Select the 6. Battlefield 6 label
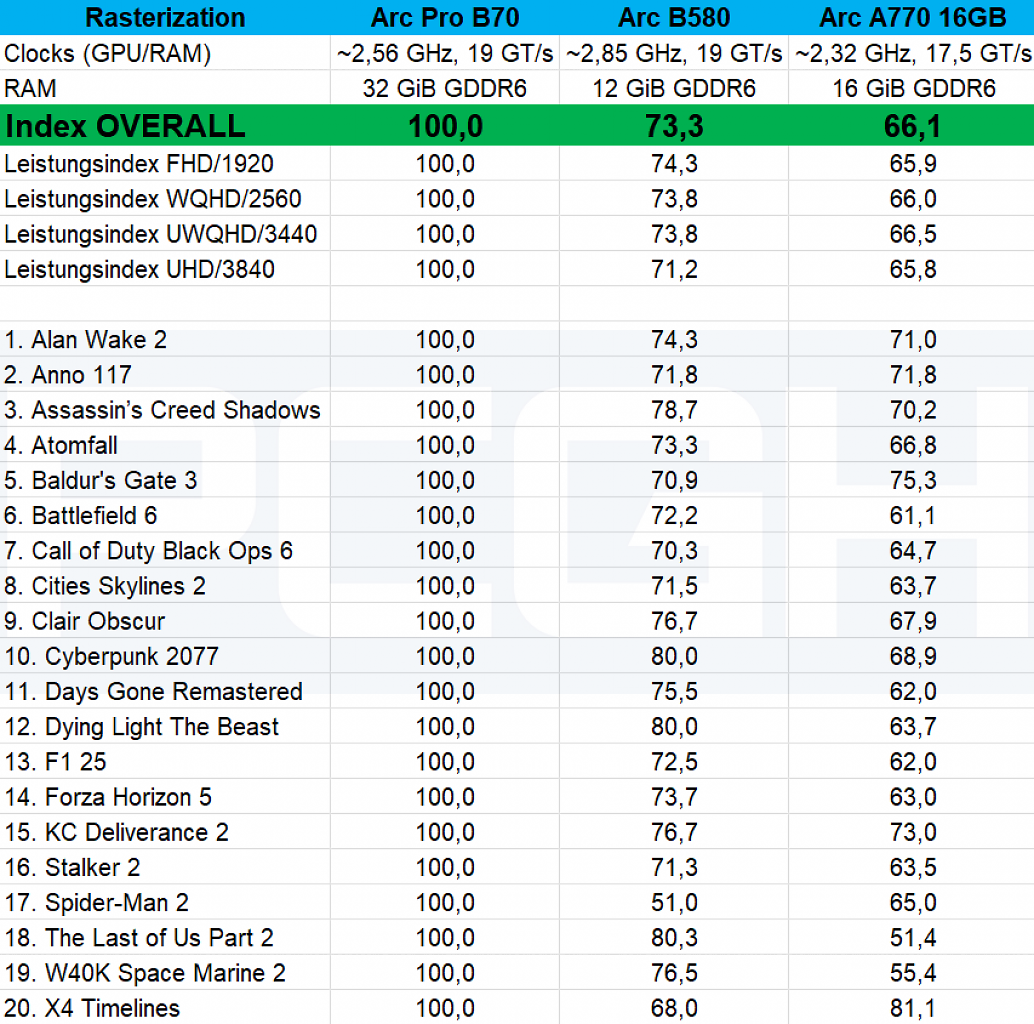1034x1024 pixels. point(80,516)
